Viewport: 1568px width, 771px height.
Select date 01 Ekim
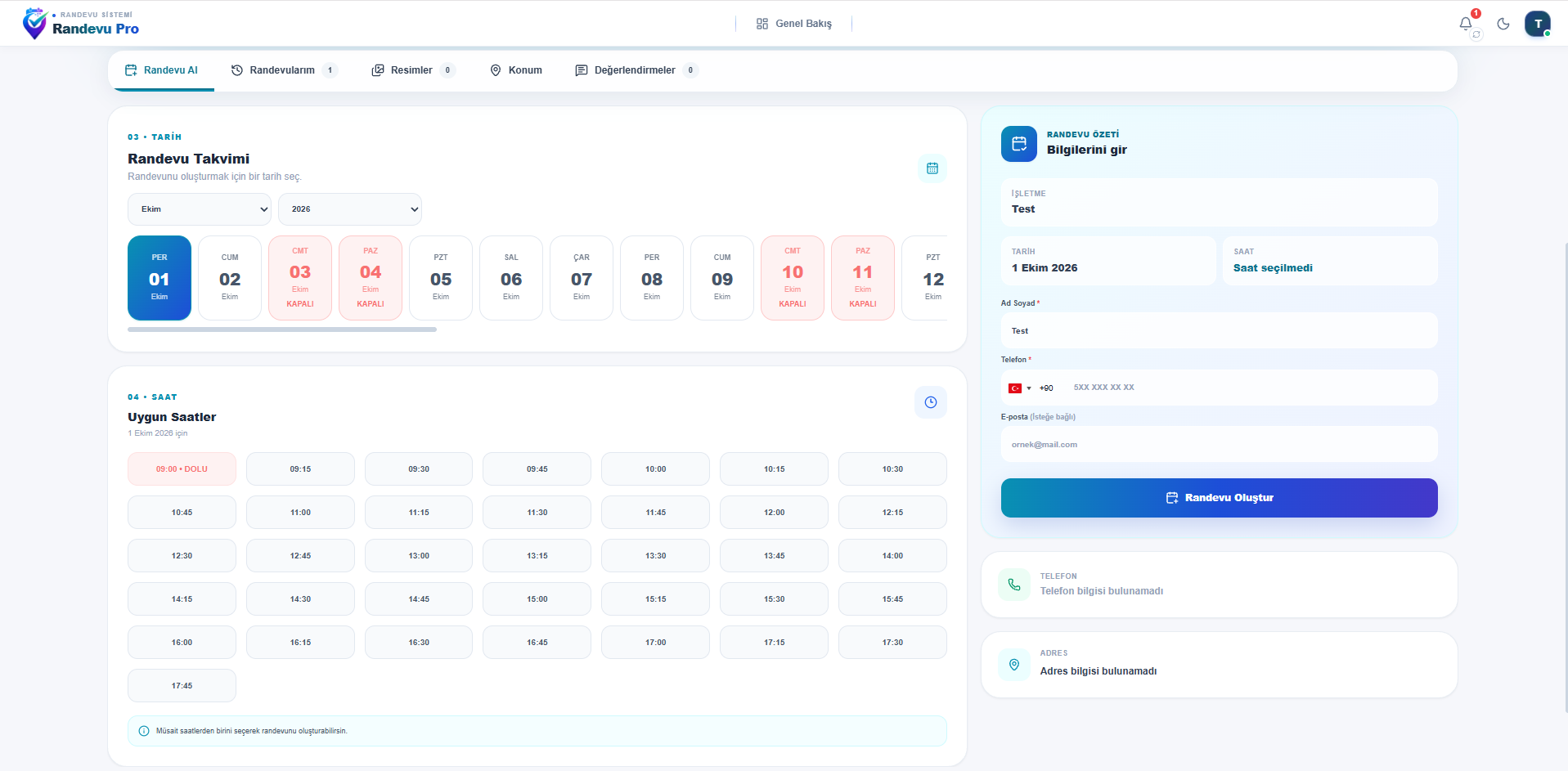point(159,278)
